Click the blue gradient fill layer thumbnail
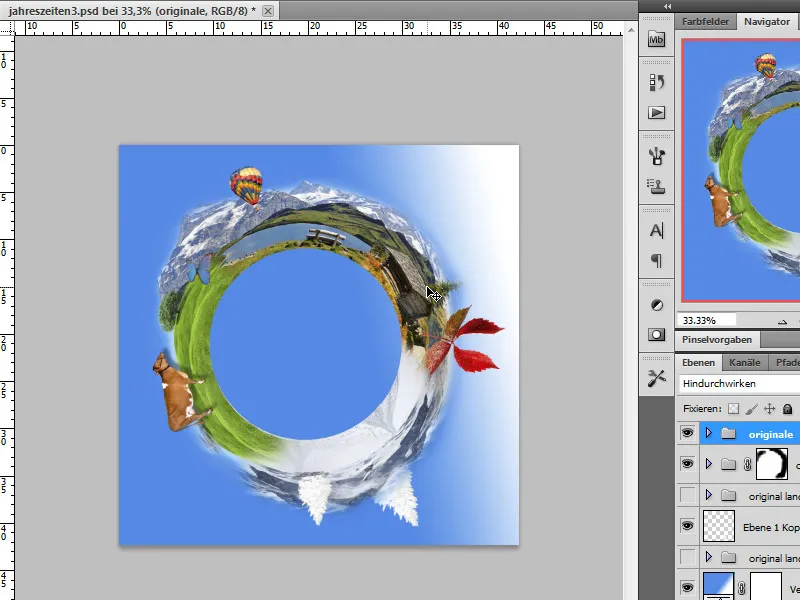The width and height of the screenshot is (800, 600). click(x=719, y=586)
